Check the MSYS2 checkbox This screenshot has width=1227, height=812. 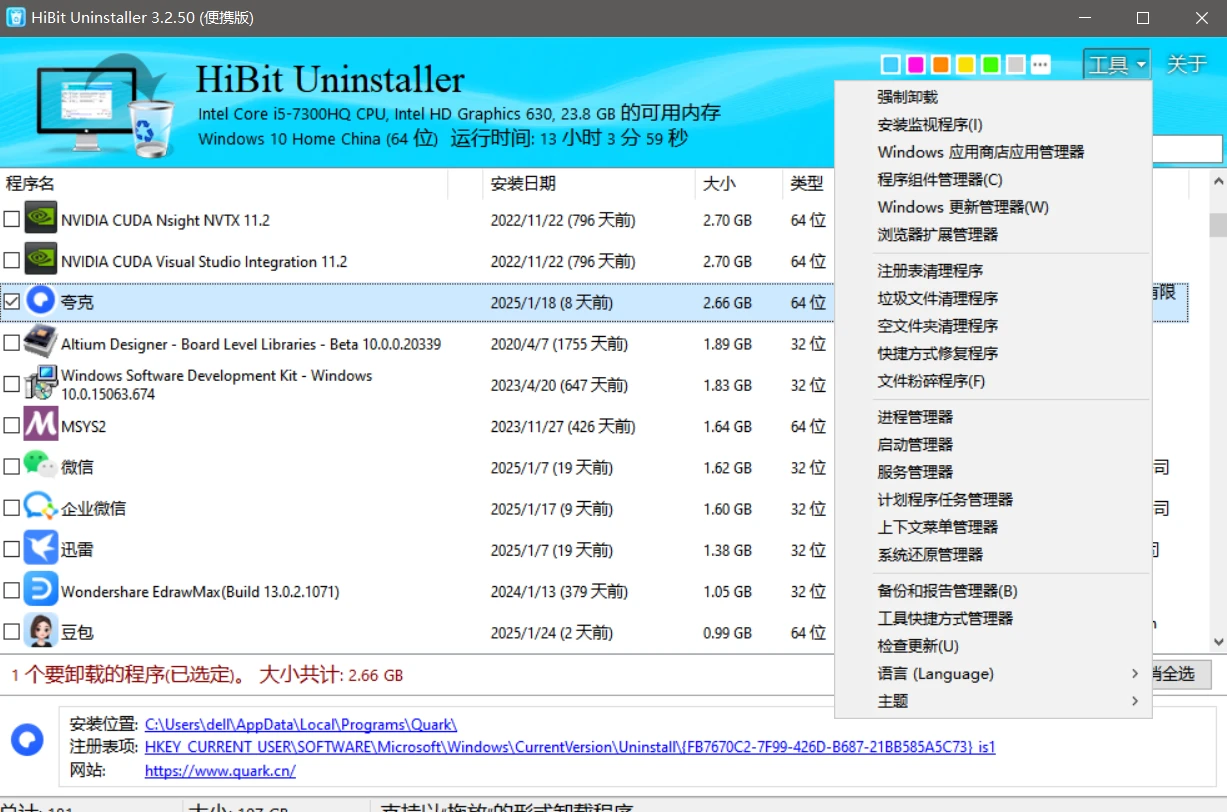coord(12,426)
